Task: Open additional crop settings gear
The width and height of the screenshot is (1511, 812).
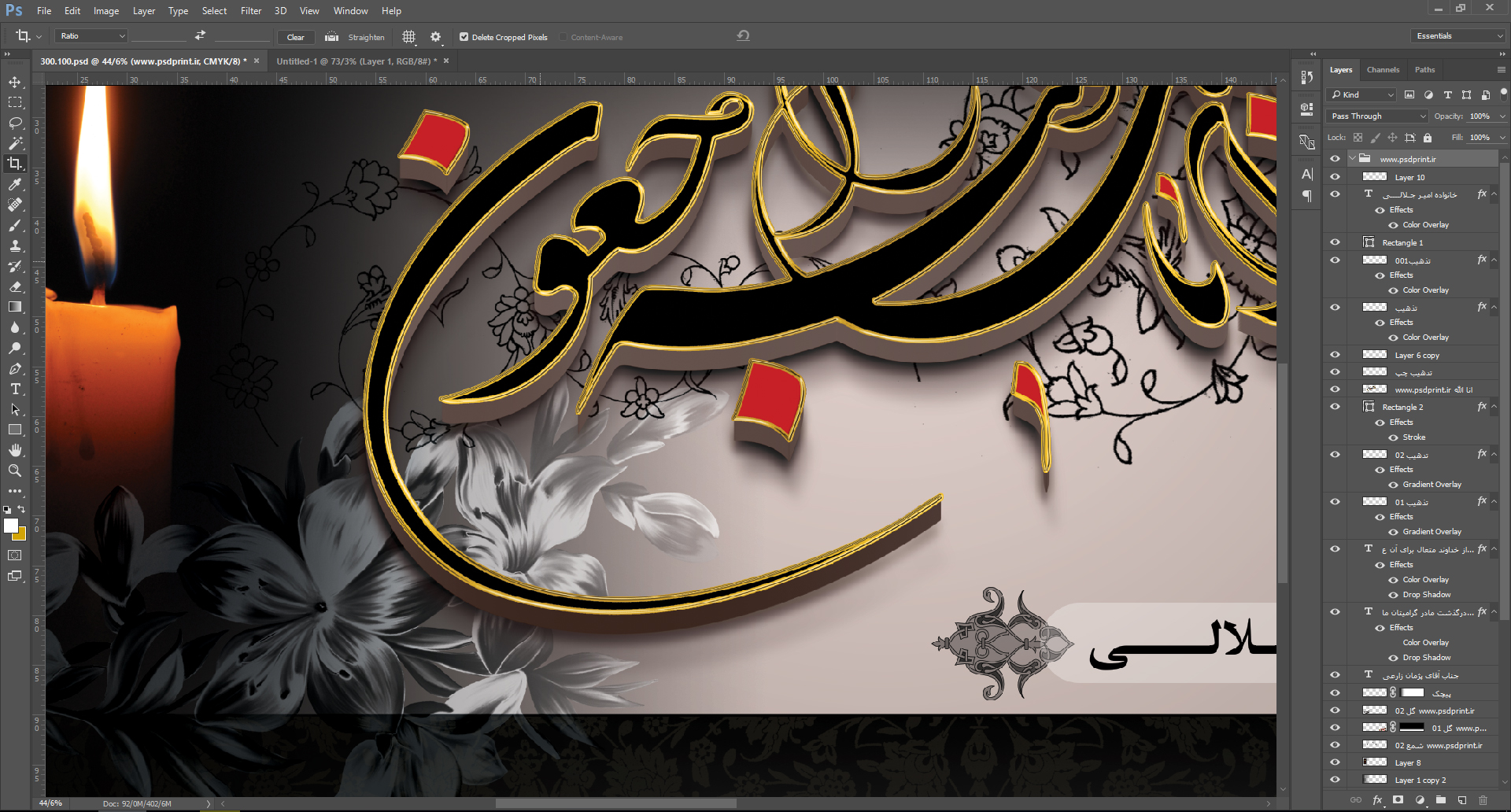Action: point(435,37)
